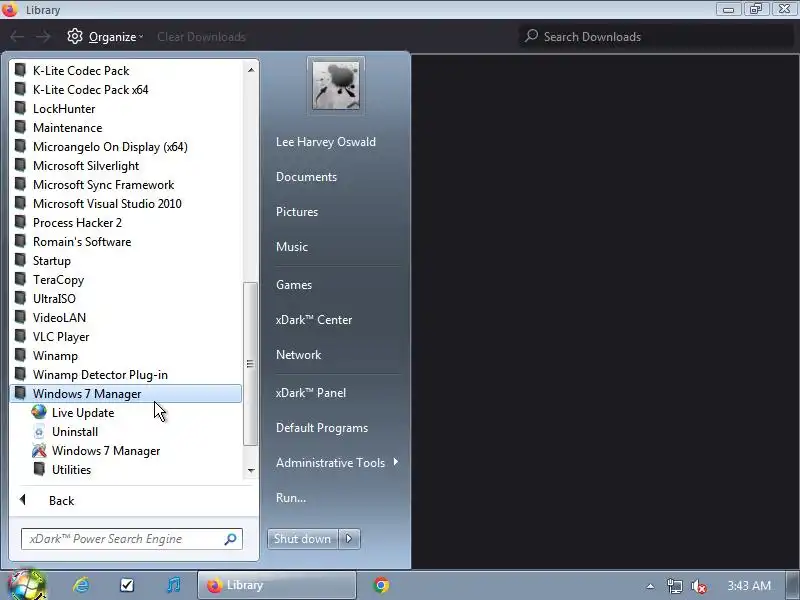800x600 pixels.
Task: Click the Search Downloads magnifier icon
Action: tap(532, 36)
